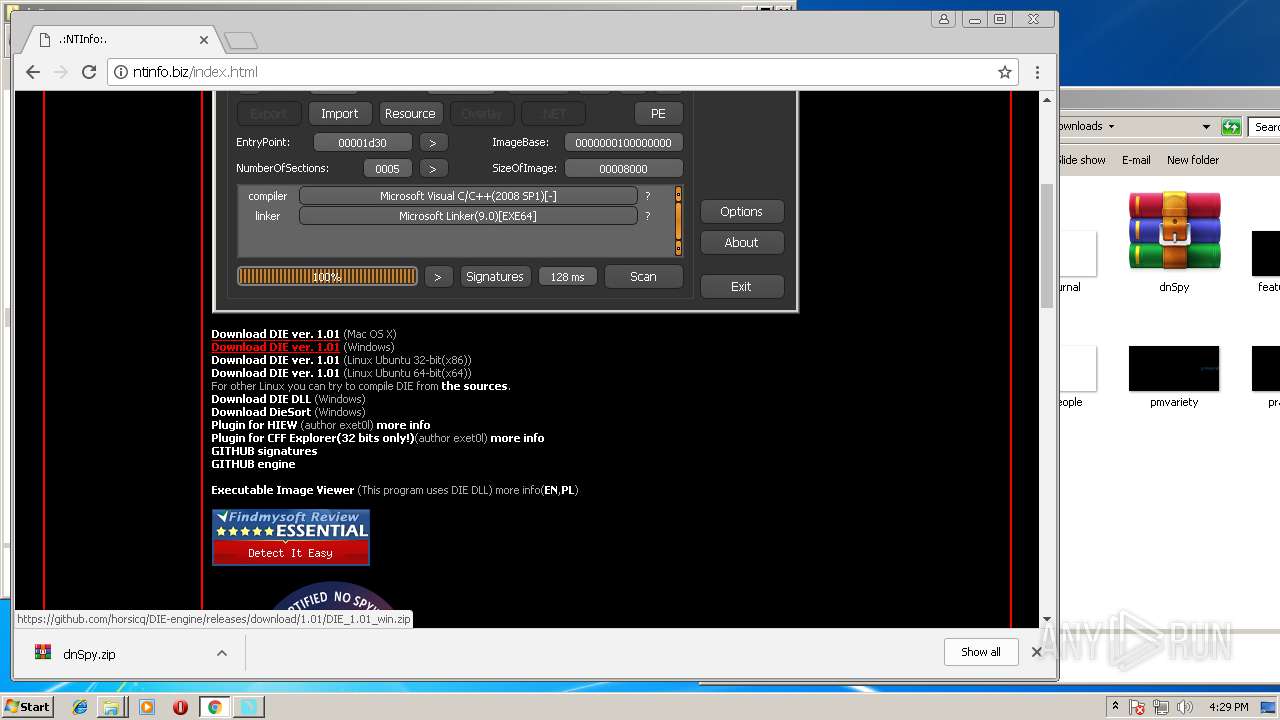
Task: Open Windows Start menu
Action: point(28,706)
